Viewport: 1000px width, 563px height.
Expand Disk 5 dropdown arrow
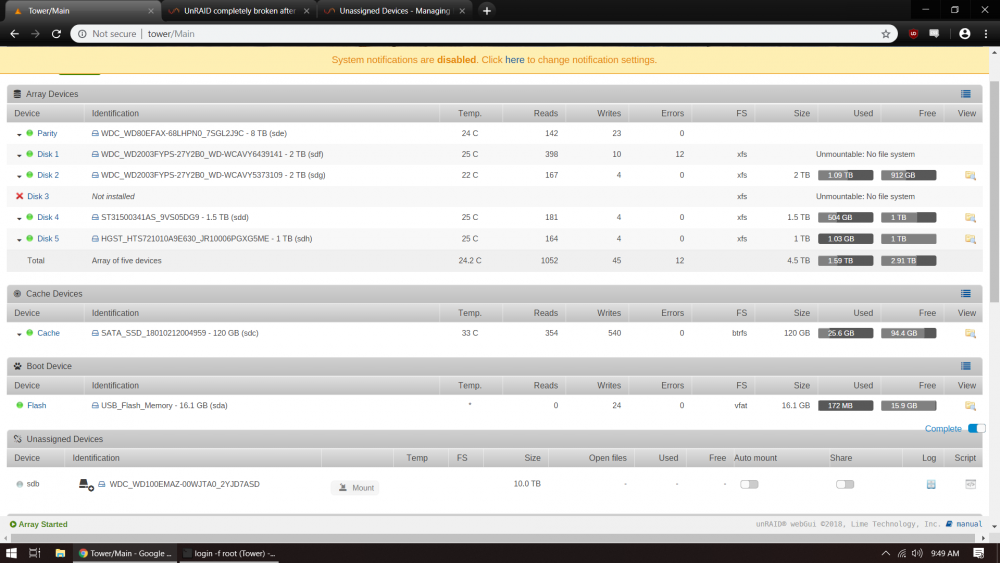coord(19,240)
